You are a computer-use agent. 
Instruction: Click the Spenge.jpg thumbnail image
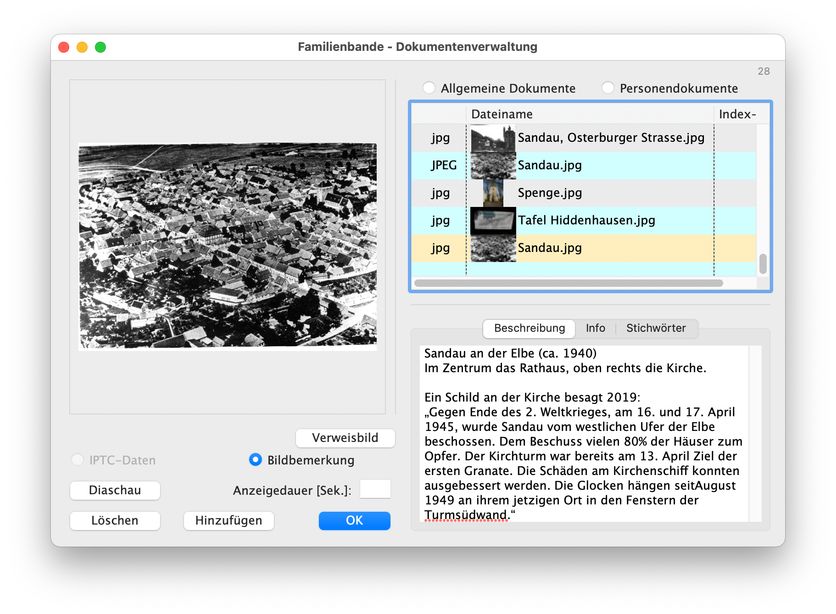[492, 192]
